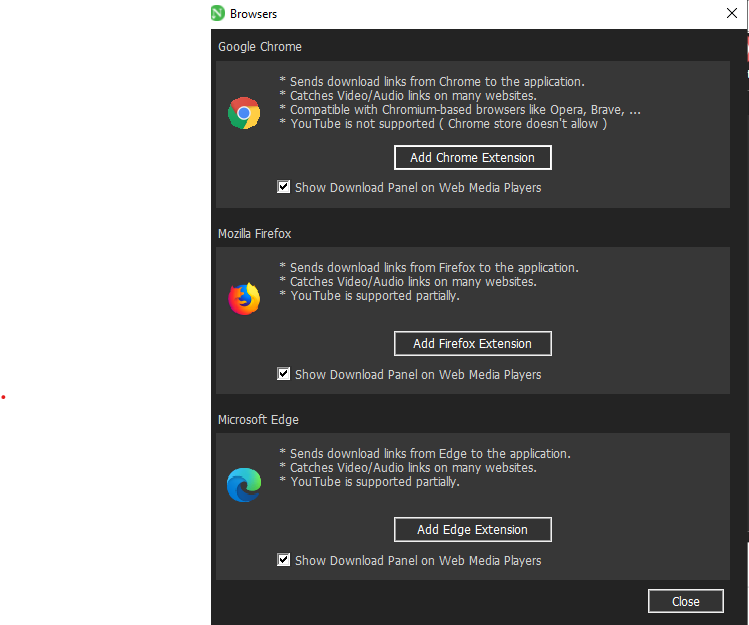This screenshot has width=749, height=625.
Task: Click "Catches Video/Audio links" line under Edge
Action: (408, 467)
